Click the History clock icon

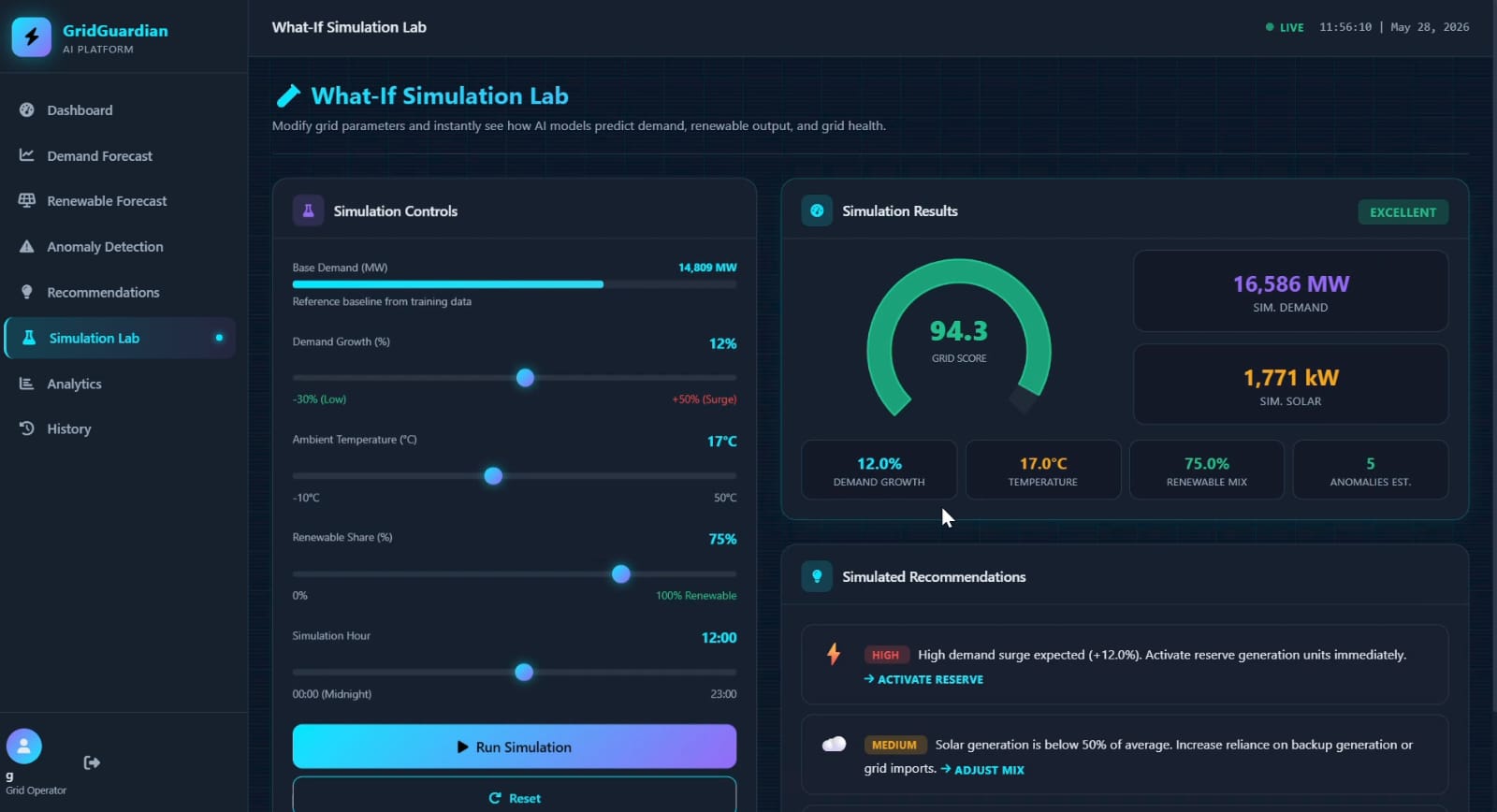point(27,428)
